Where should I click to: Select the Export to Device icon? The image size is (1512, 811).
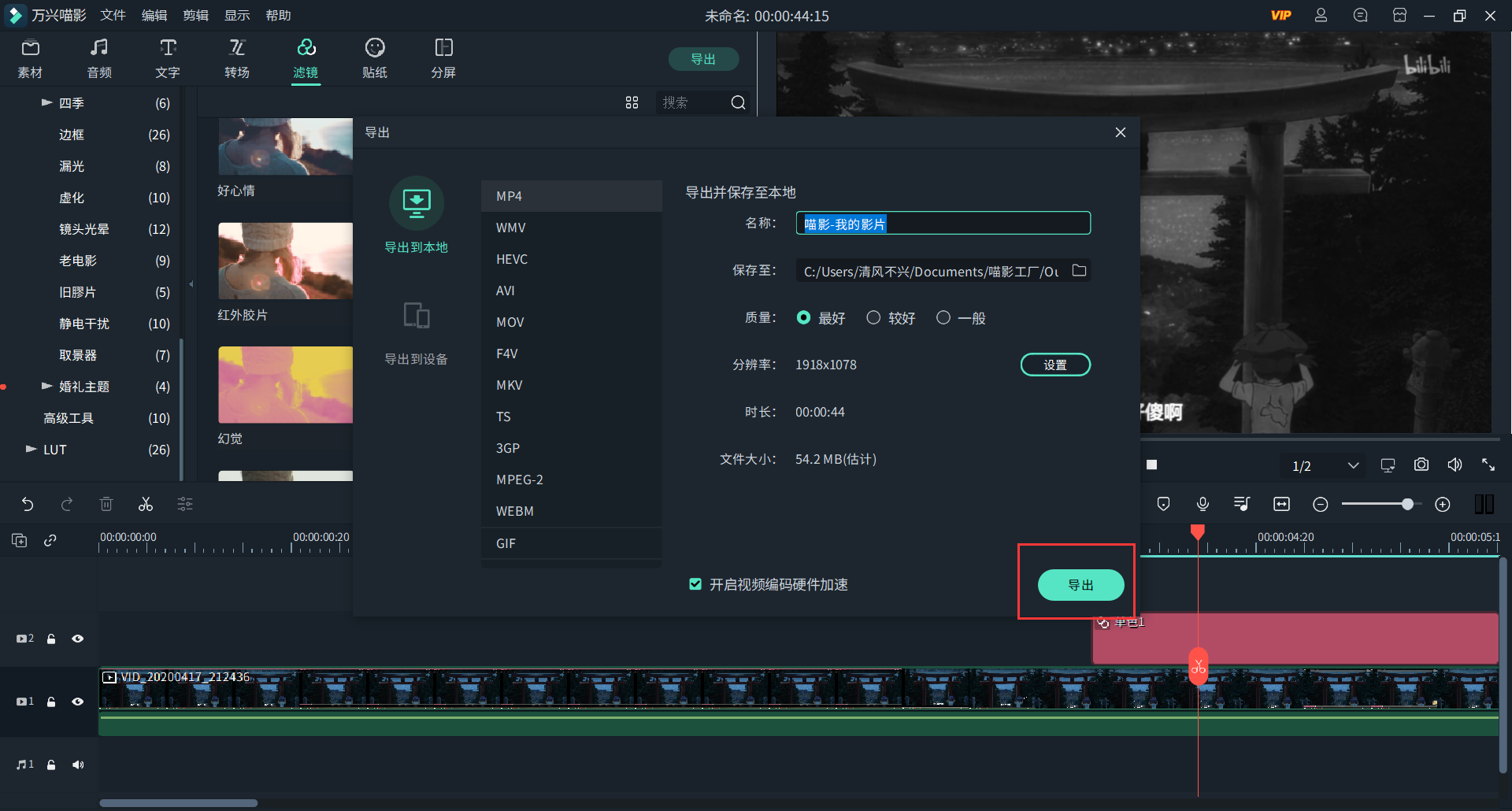point(416,317)
